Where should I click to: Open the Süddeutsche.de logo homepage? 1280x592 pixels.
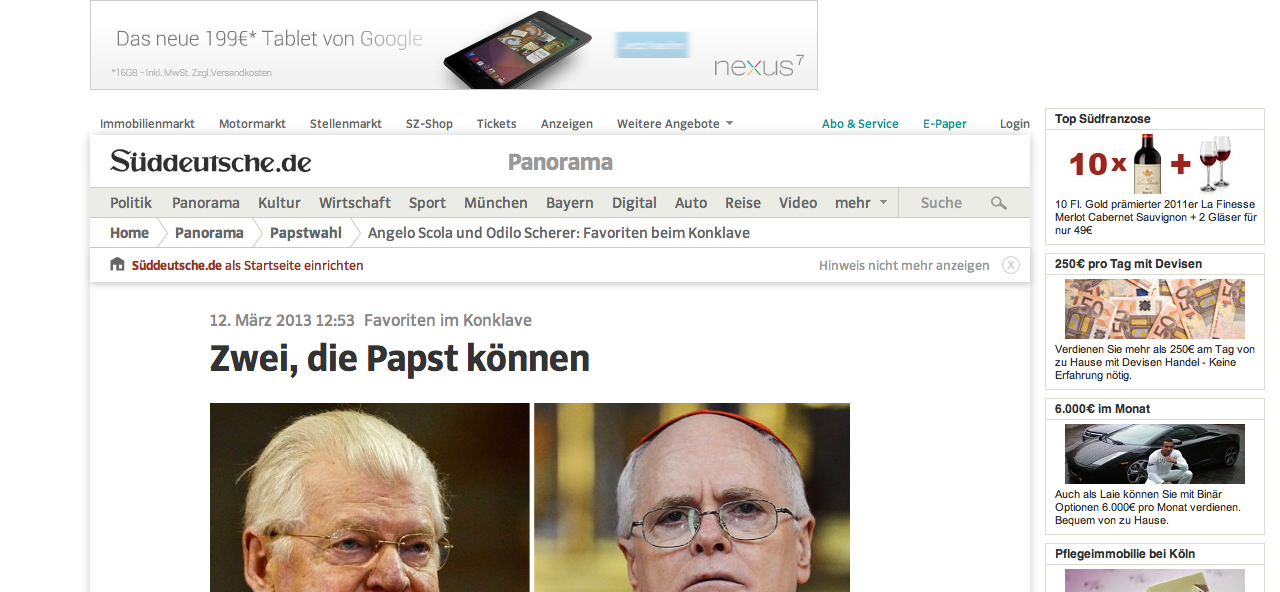click(x=211, y=162)
